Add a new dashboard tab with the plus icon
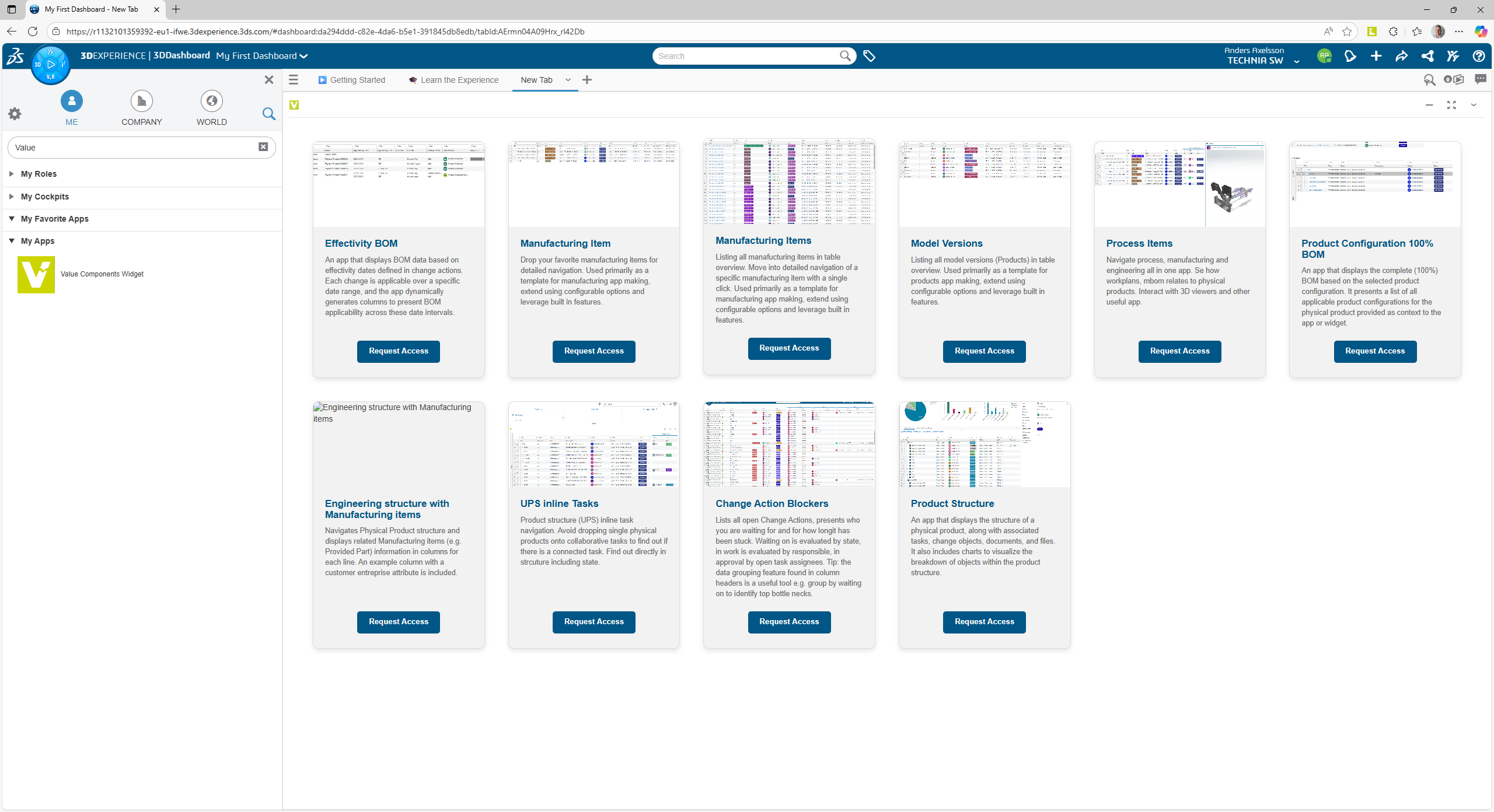This screenshot has width=1494, height=812. [x=587, y=80]
